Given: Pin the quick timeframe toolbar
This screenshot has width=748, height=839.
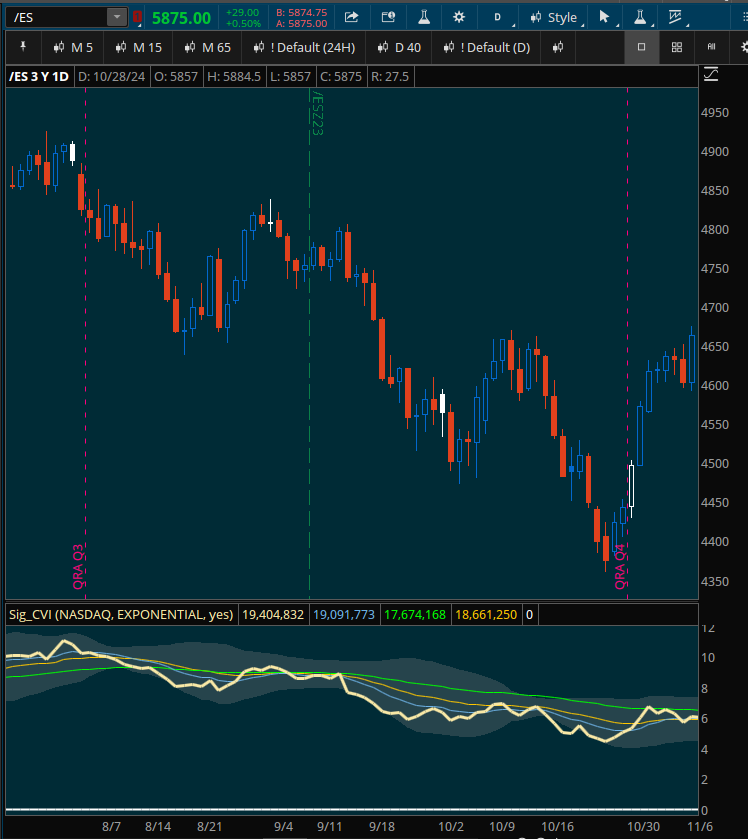Looking at the screenshot, I should (x=22, y=47).
